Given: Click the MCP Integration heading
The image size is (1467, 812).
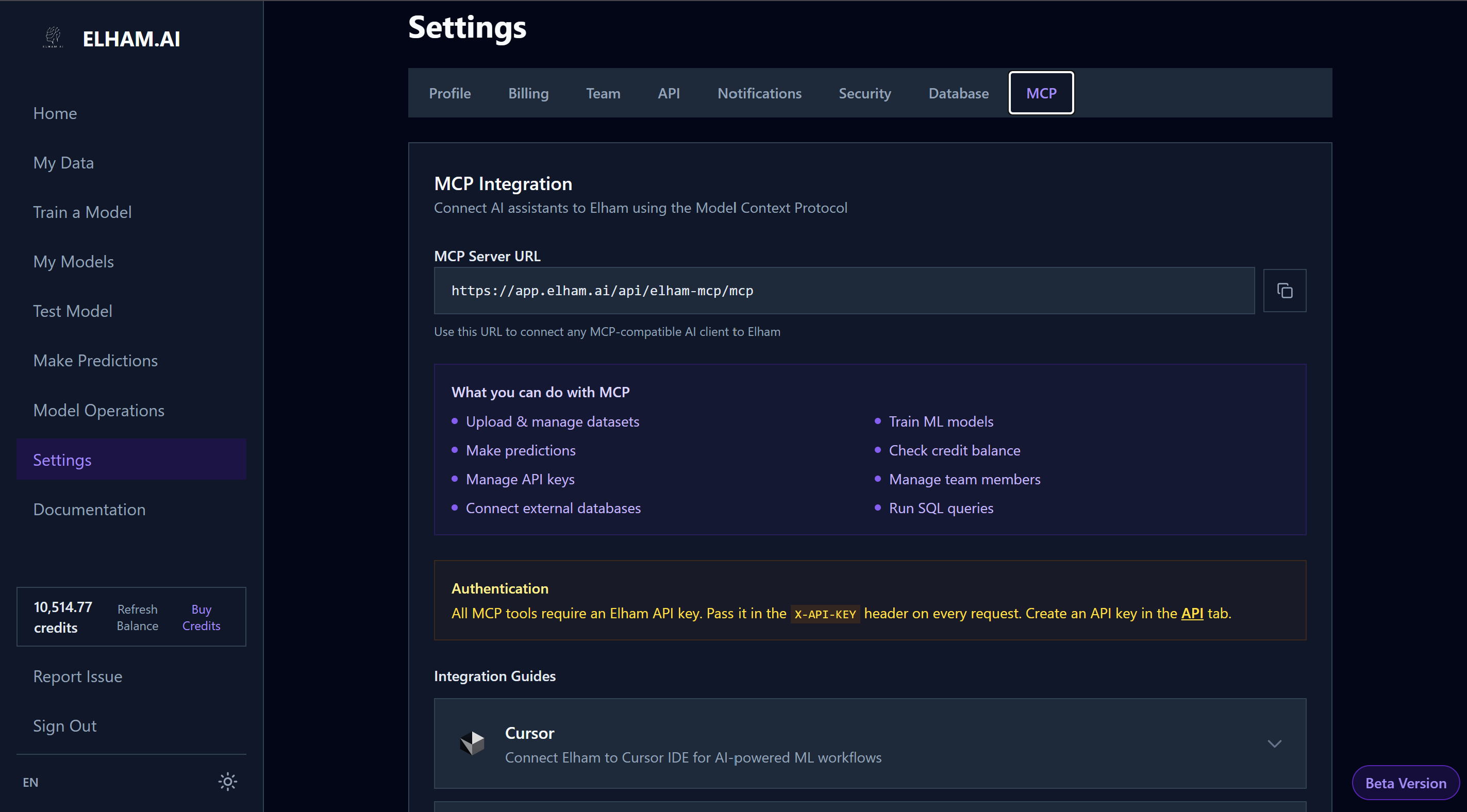Looking at the screenshot, I should tap(503, 183).
